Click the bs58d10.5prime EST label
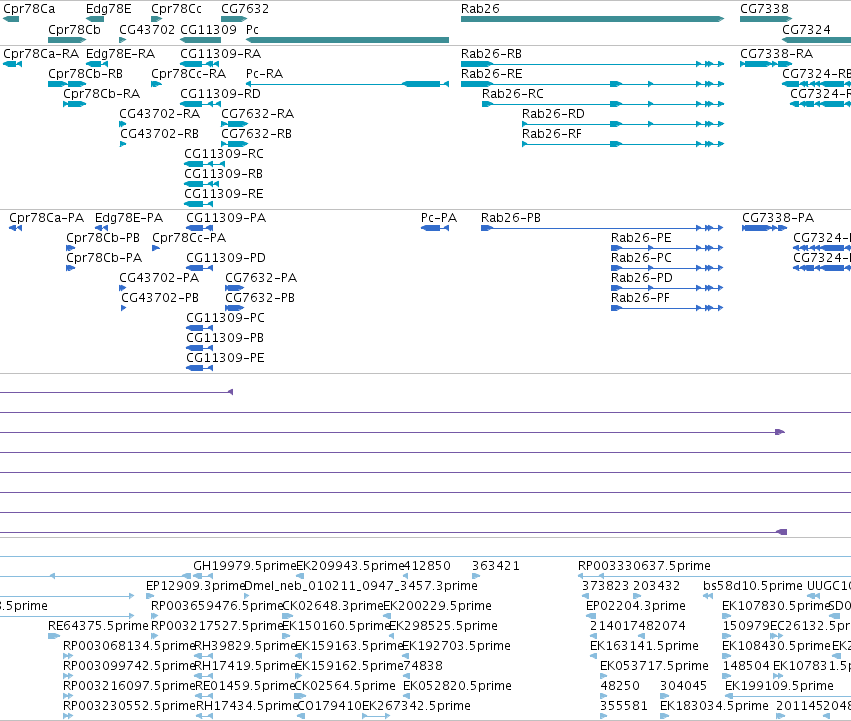Image resolution: width=851 pixels, height=721 pixels. pyautogui.click(x=752, y=586)
